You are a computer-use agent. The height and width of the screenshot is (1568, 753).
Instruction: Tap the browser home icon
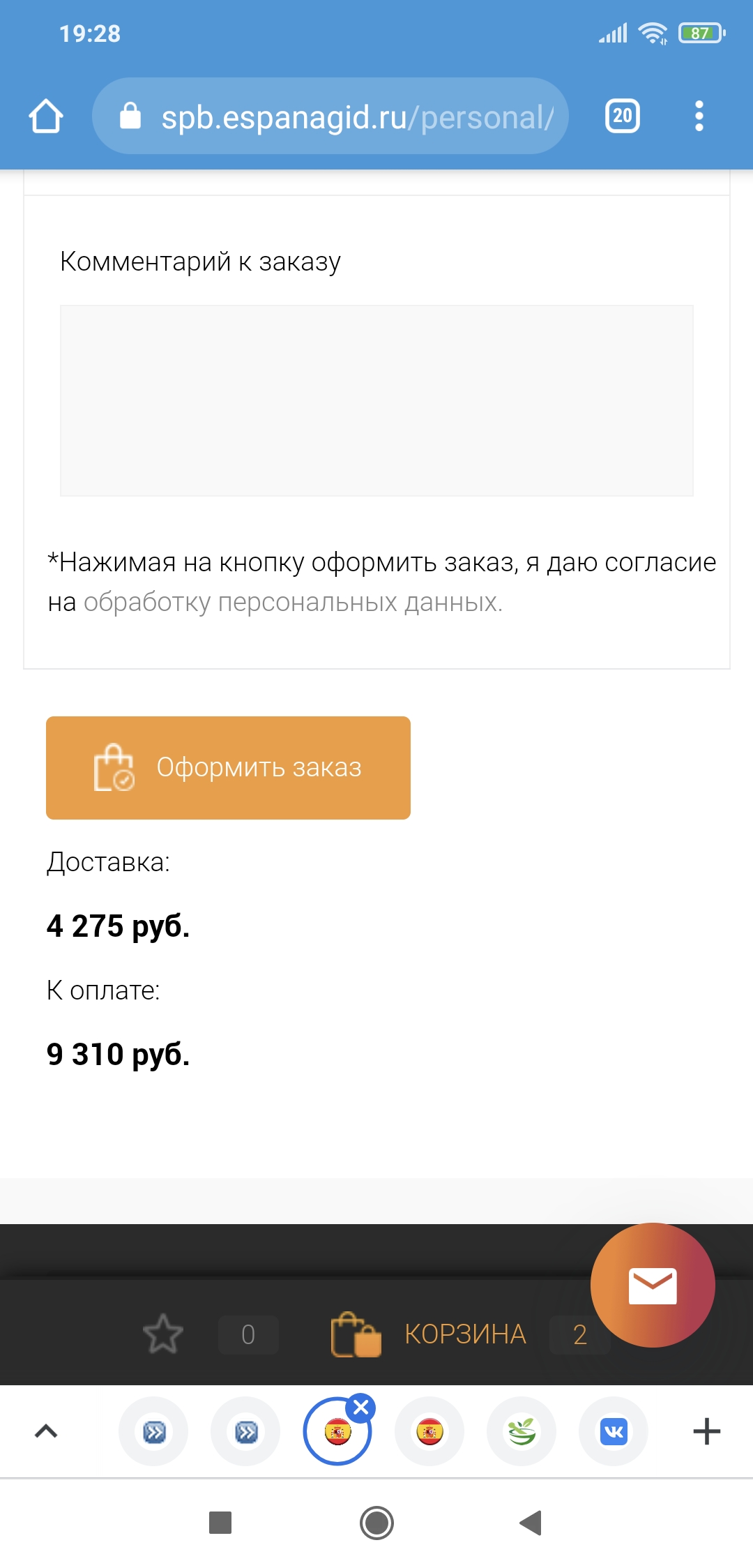point(46,116)
